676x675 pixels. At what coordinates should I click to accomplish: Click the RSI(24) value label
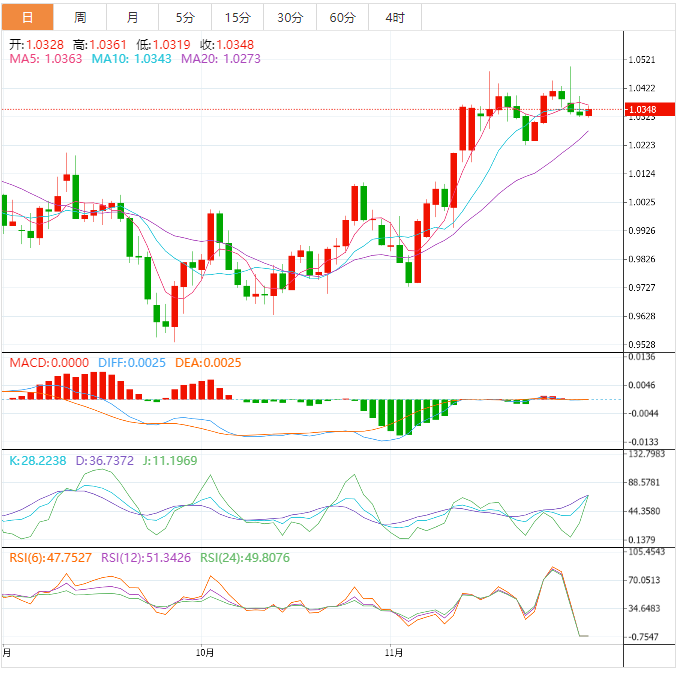pyautogui.click(x=245, y=558)
